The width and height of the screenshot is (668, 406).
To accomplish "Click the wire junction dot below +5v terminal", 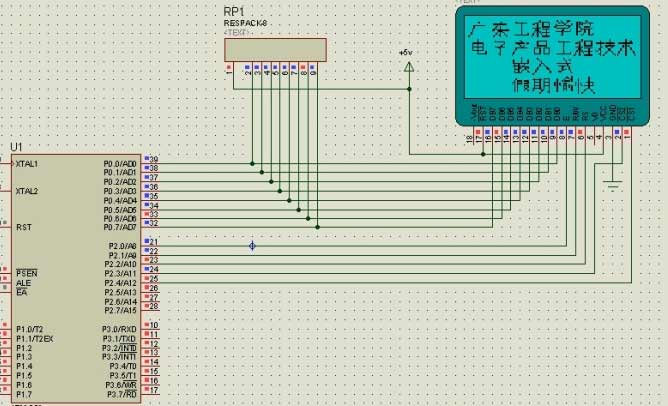I will (409, 89).
